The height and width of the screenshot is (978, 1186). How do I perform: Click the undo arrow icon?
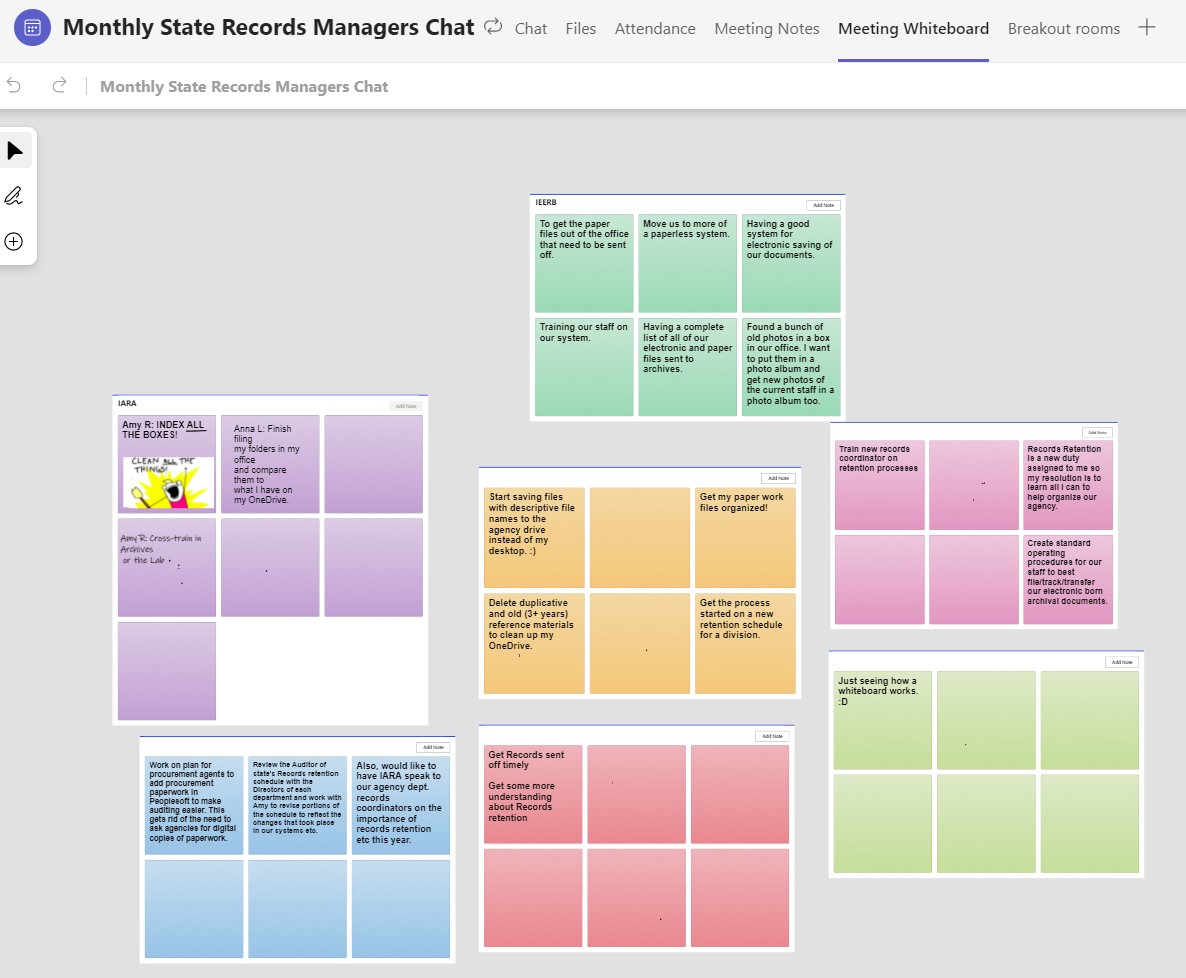[x=14, y=86]
